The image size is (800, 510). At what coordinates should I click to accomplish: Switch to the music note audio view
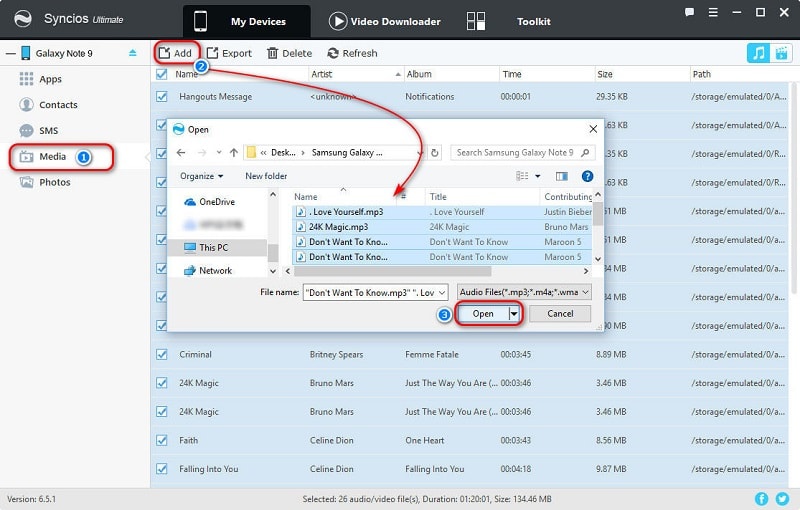pos(758,53)
